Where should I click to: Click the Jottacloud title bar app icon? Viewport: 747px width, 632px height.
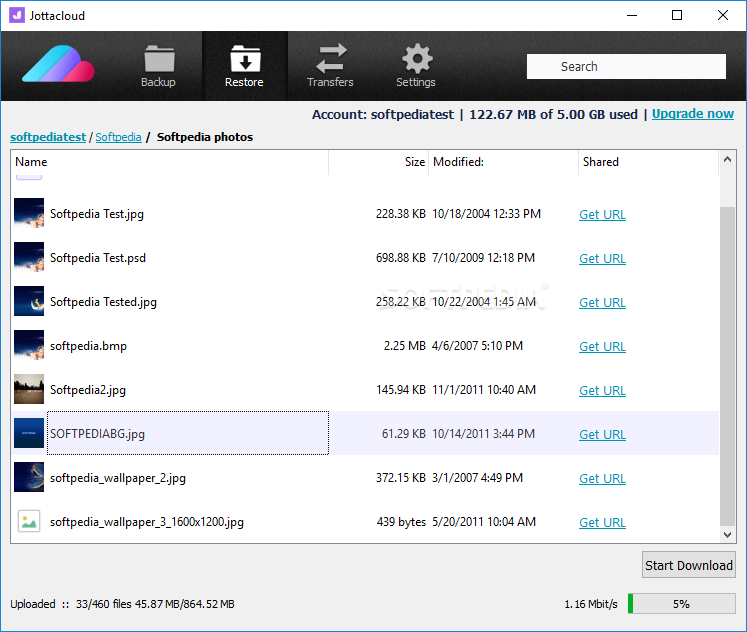17,15
